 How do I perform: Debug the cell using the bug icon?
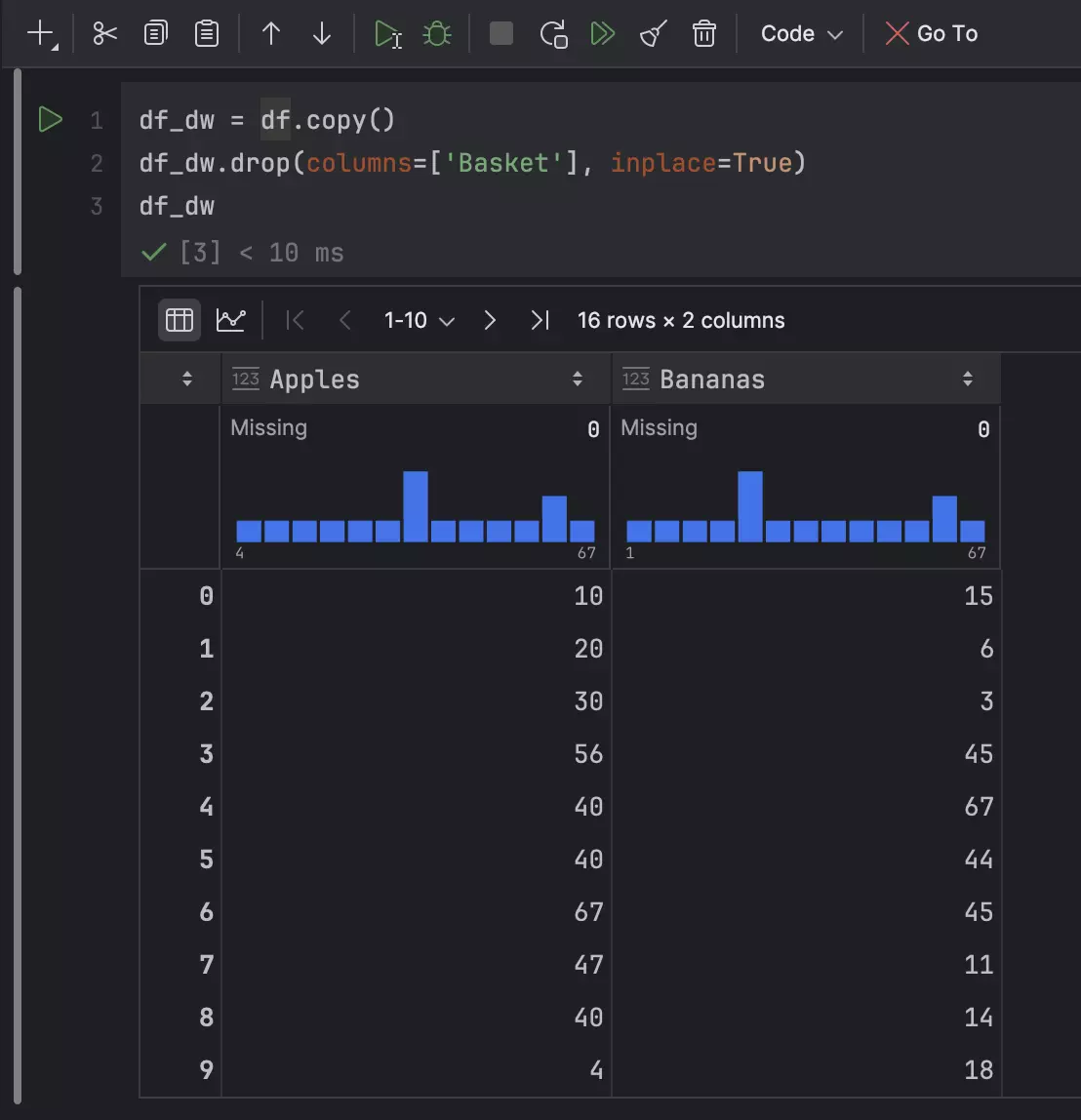437,34
